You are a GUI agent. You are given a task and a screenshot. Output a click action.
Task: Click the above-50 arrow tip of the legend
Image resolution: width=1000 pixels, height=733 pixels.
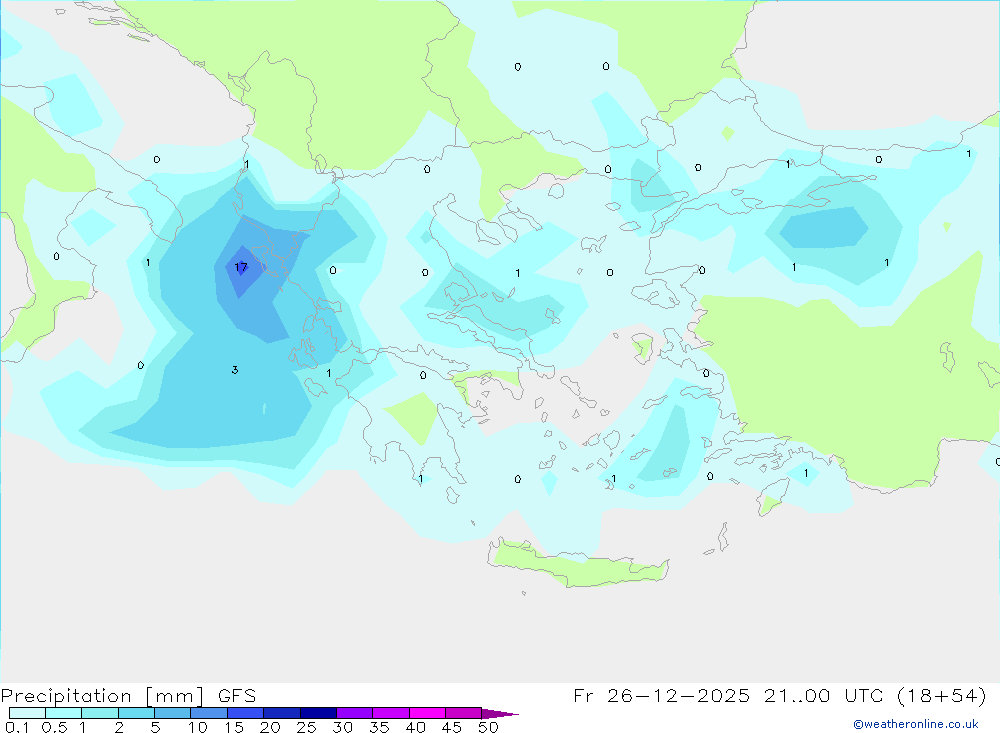pos(499,713)
